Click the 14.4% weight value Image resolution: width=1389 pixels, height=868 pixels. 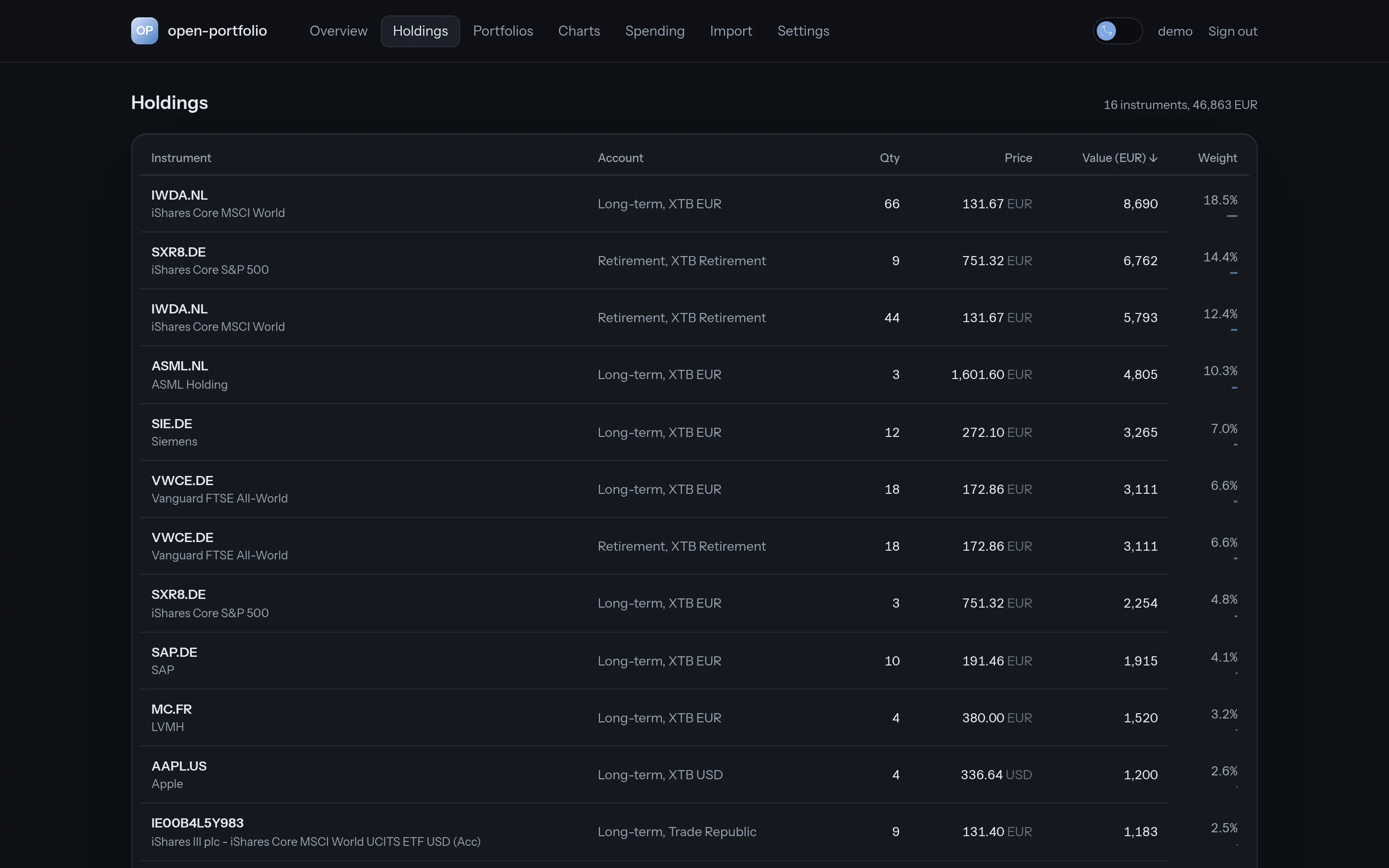[x=1220, y=257]
